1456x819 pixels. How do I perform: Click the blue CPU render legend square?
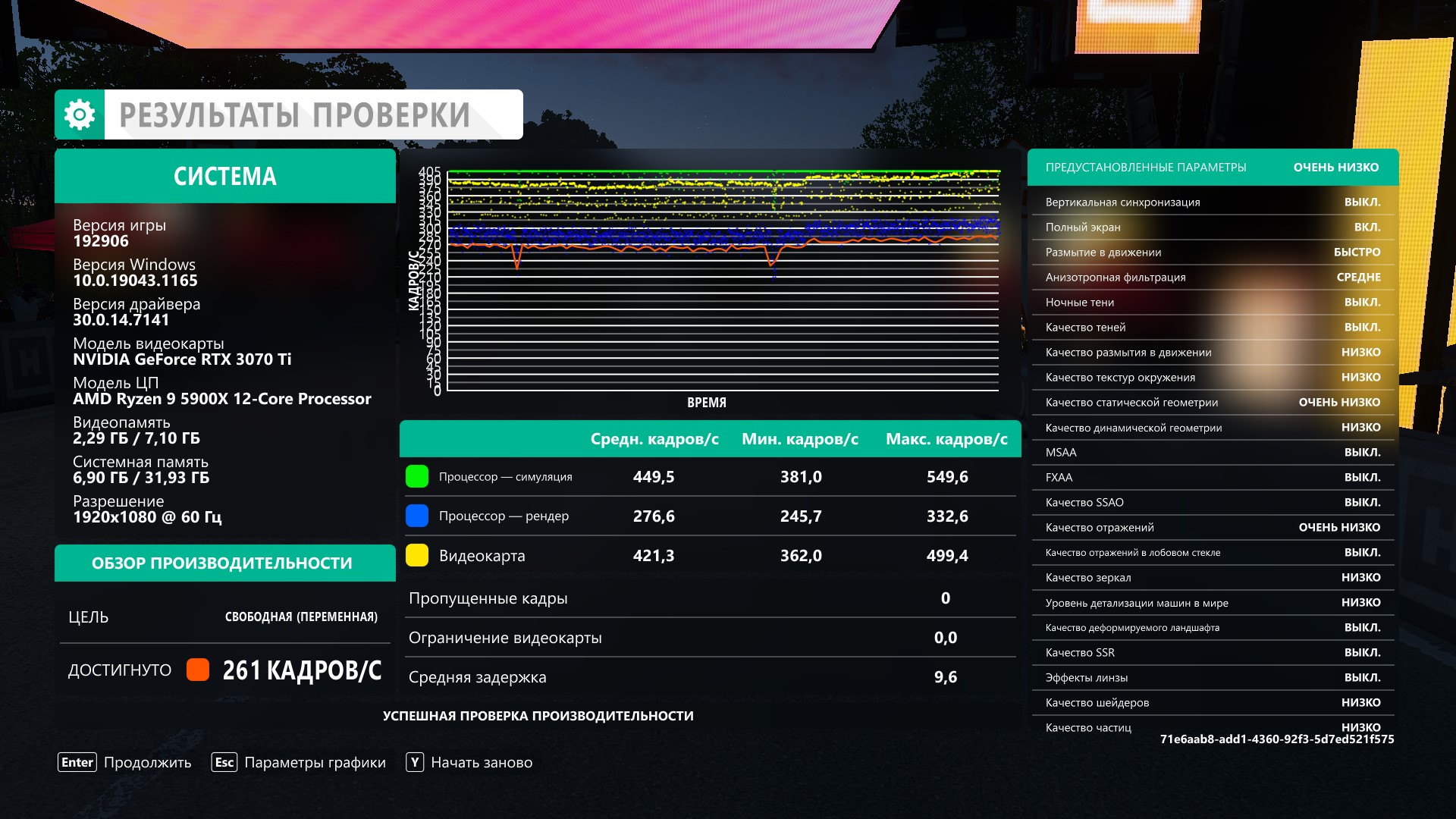(417, 516)
